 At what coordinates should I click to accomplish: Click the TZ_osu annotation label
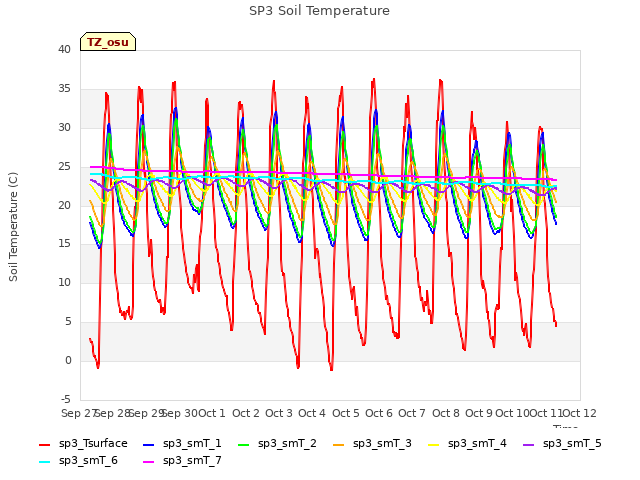coord(108,42)
